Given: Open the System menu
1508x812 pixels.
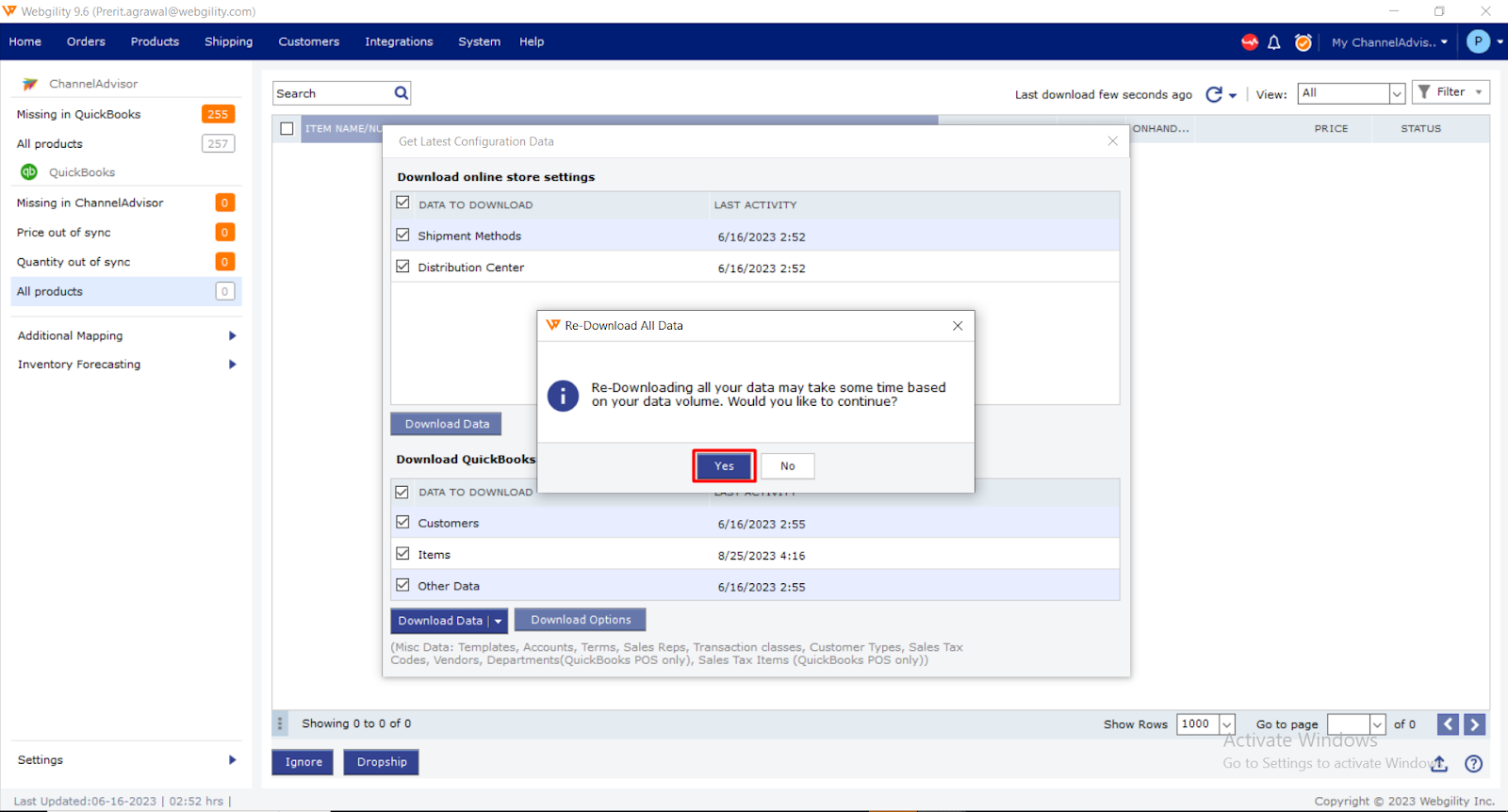Looking at the screenshot, I should (479, 41).
